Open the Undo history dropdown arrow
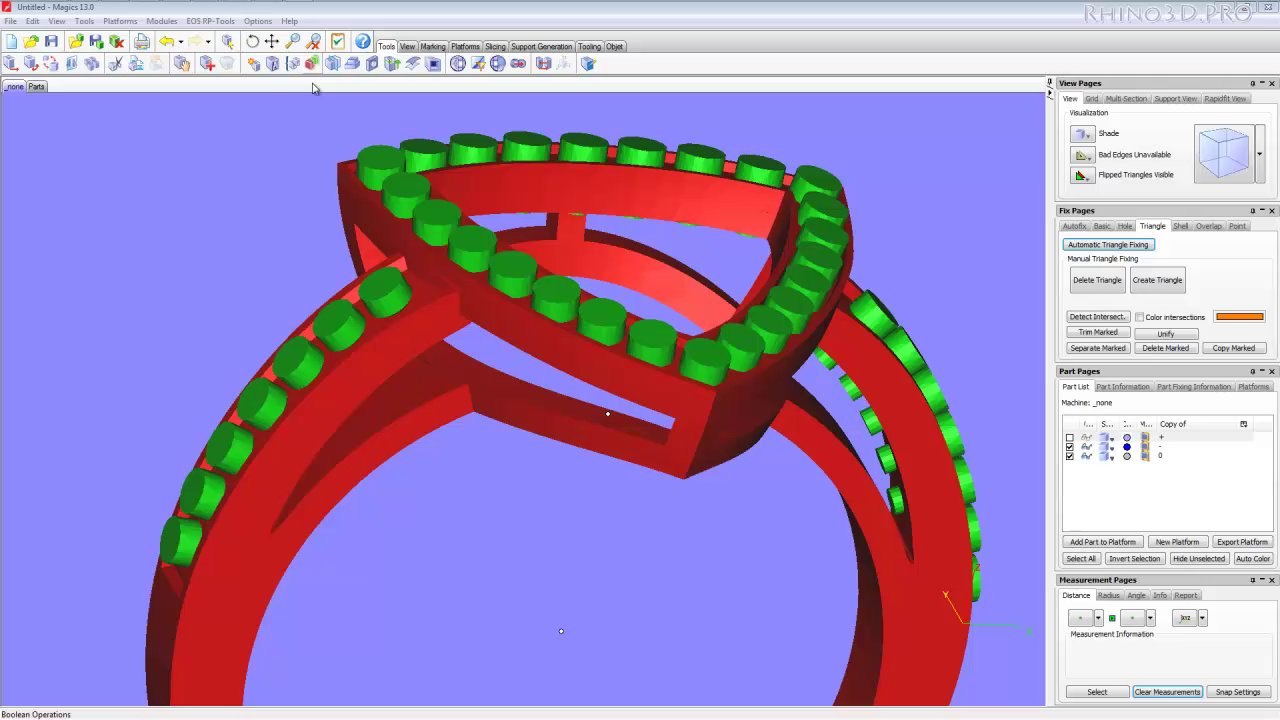 click(180, 41)
